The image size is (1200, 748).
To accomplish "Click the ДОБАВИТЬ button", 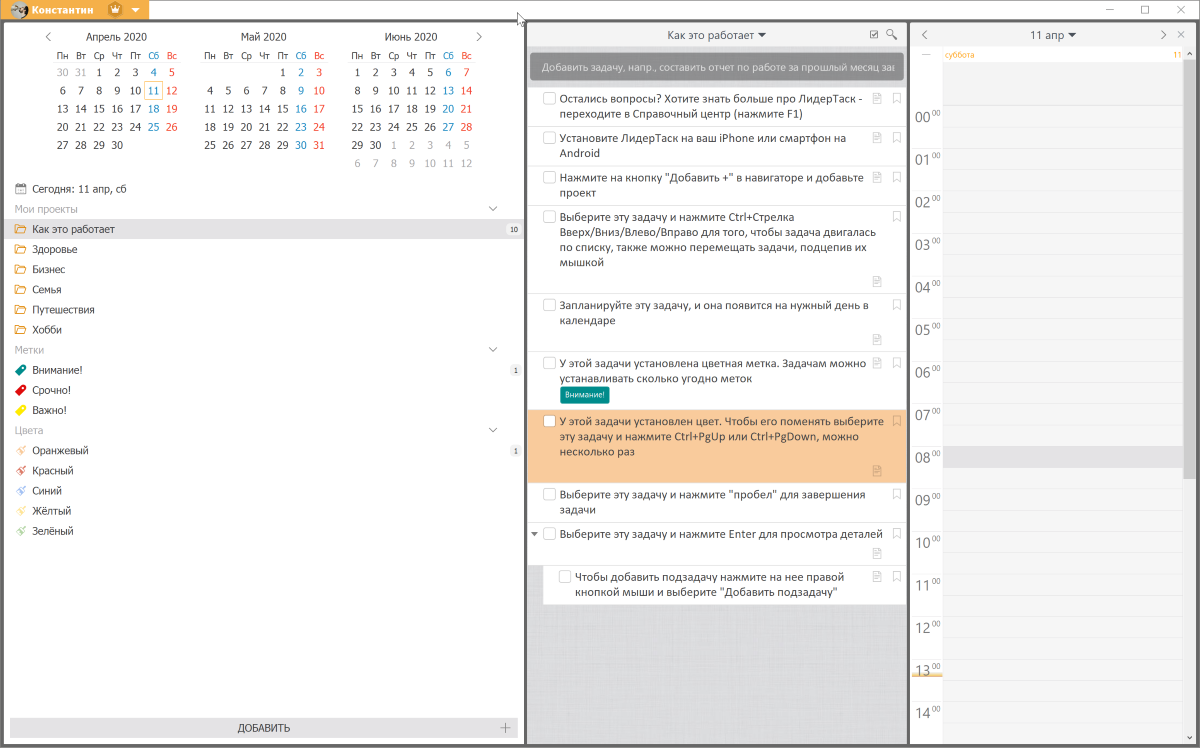I will (x=264, y=728).
